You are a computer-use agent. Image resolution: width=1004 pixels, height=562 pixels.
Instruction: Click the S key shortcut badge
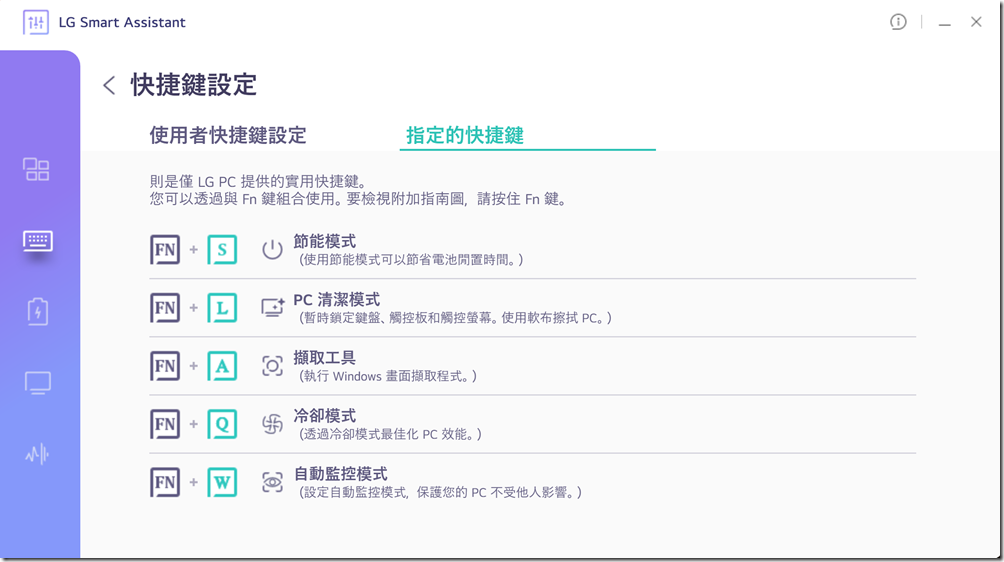point(222,250)
